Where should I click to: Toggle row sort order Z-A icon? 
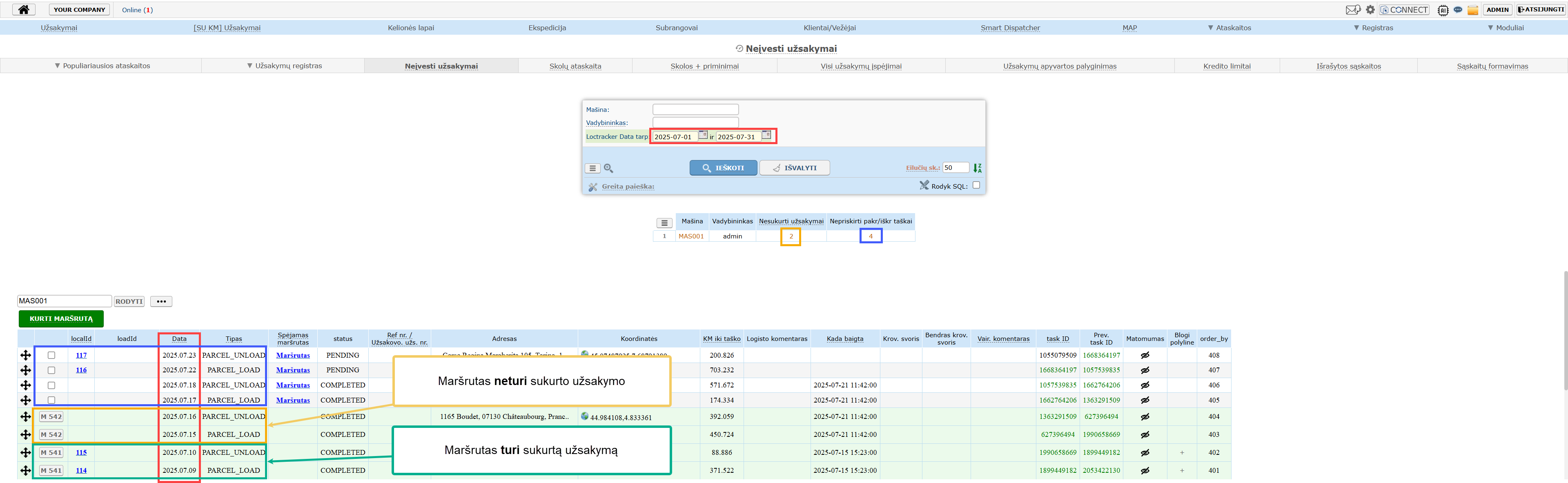coord(978,168)
